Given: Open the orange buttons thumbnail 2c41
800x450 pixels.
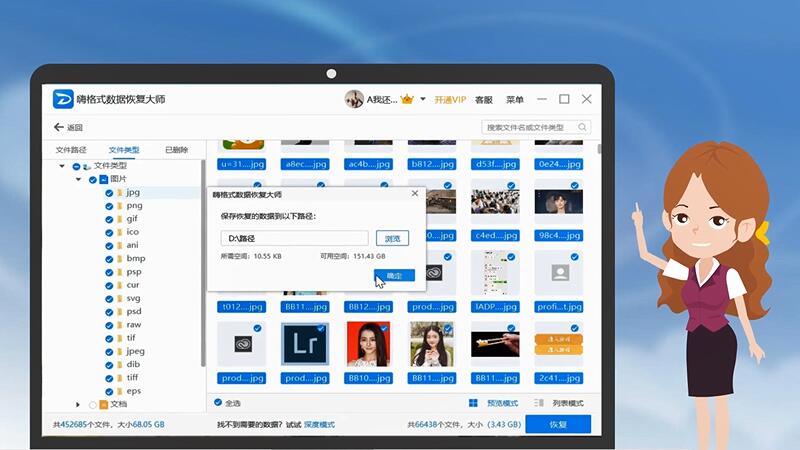Looking at the screenshot, I should pyautogui.click(x=559, y=344).
